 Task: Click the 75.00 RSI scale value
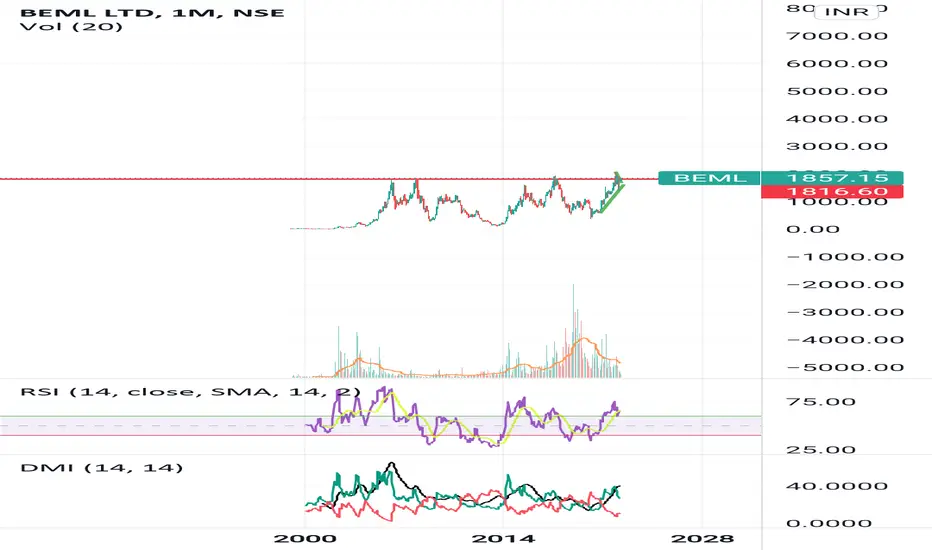coord(821,402)
